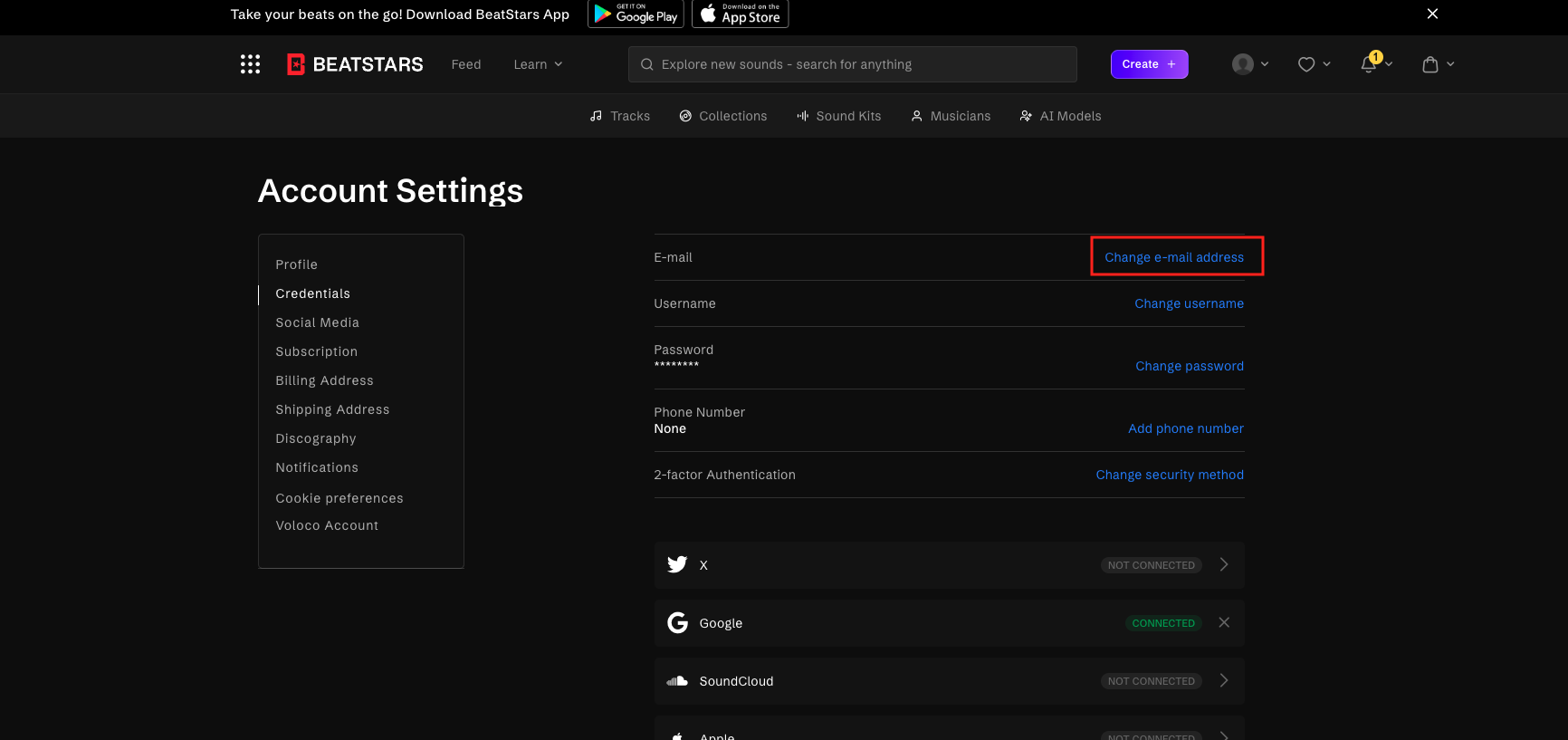Open the apps grid menu icon

tap(250, 64)
